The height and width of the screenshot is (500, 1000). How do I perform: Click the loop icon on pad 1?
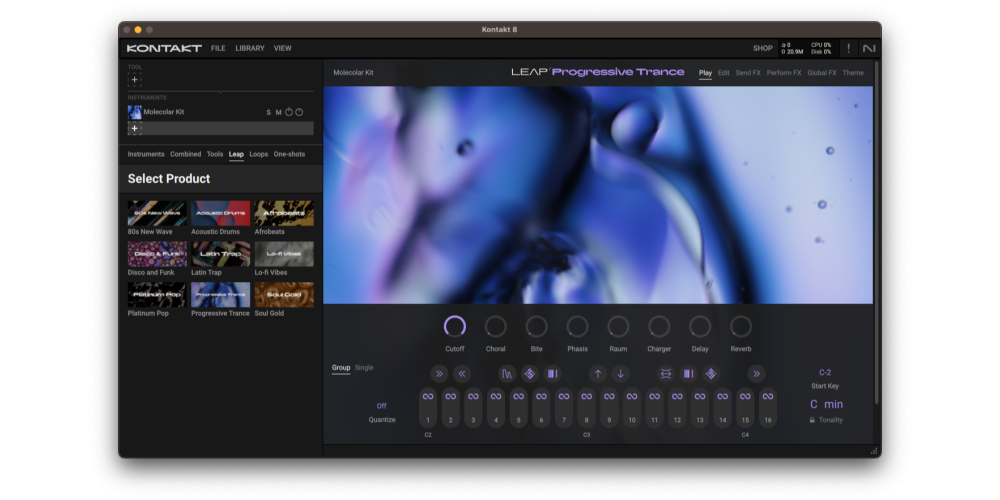tap(428, 397)
